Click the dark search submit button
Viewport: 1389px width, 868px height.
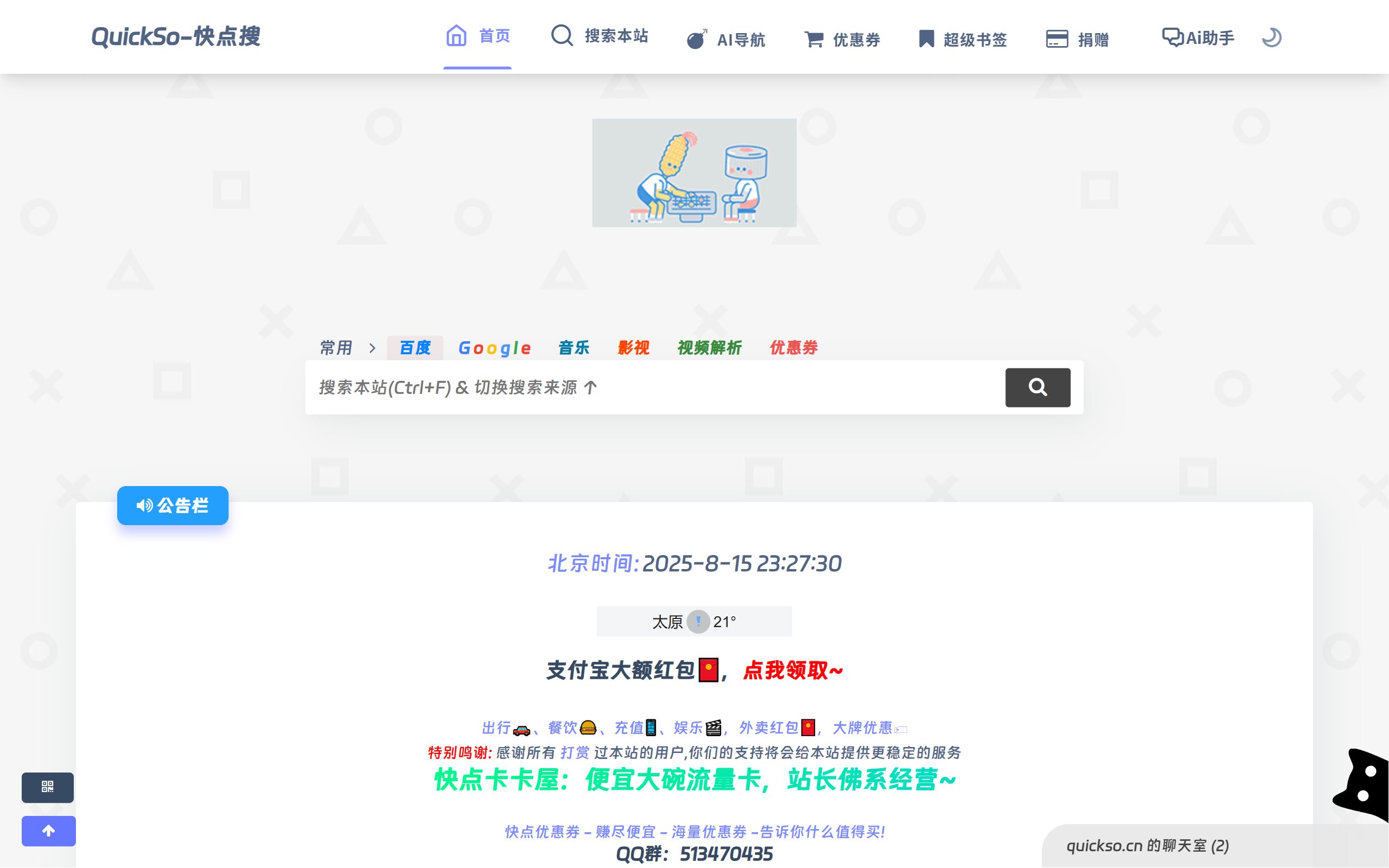coord(1037,387)
